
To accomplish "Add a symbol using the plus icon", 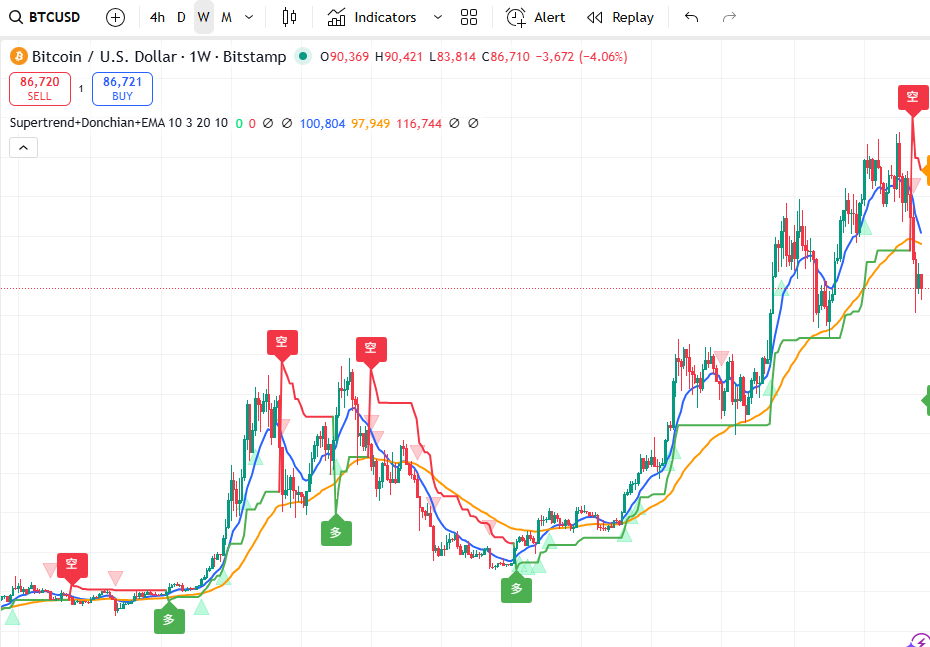I will point(114,17).
